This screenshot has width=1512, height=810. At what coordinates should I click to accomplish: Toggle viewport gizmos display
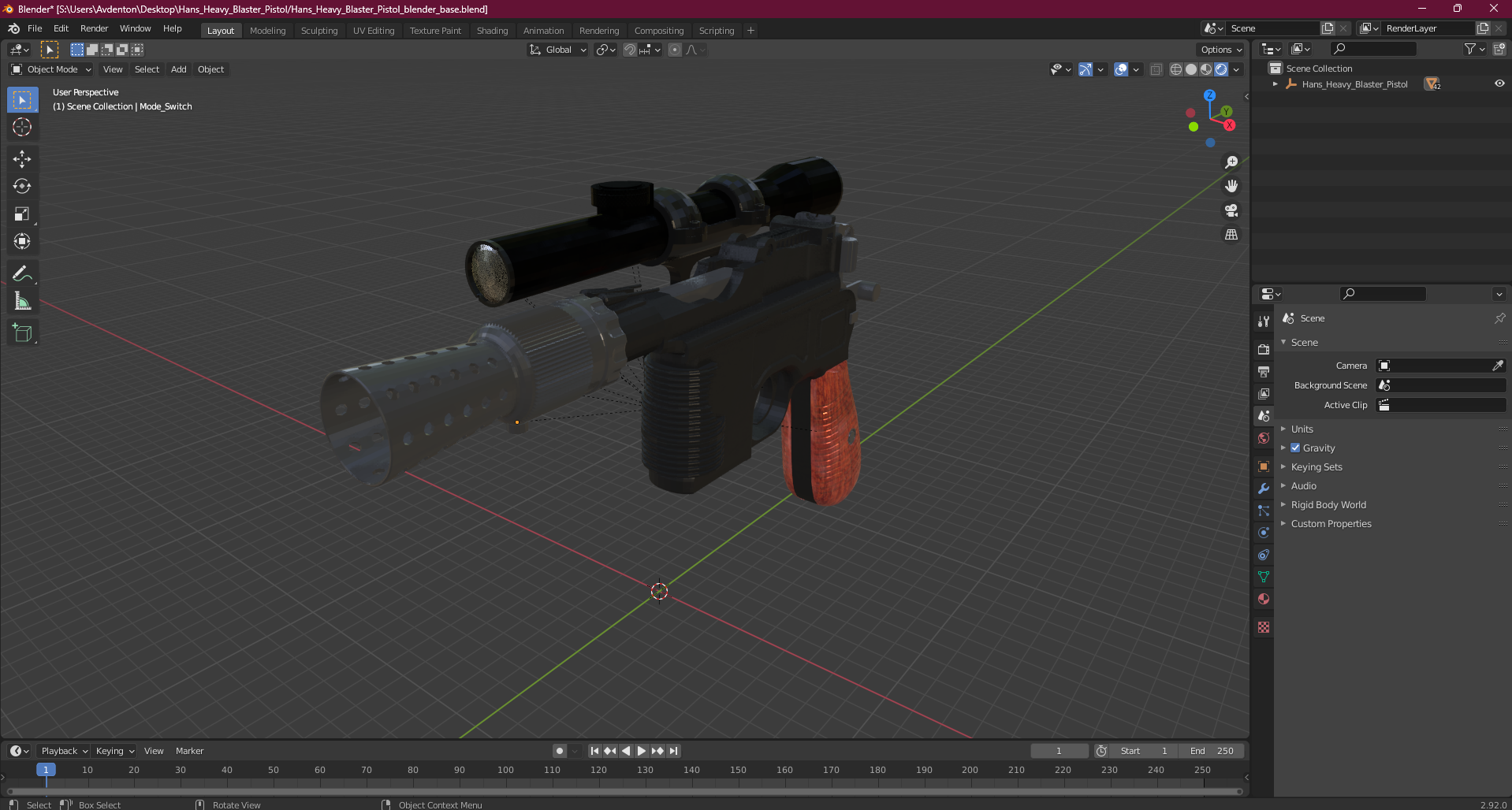[1086, 69]
